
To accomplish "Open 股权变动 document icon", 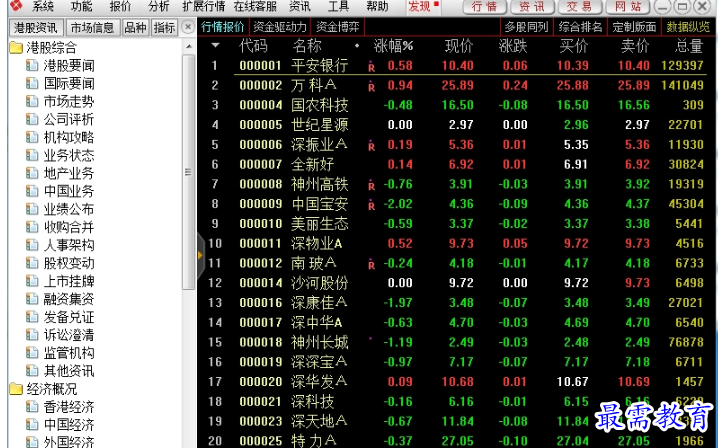I will coord(32,263).
